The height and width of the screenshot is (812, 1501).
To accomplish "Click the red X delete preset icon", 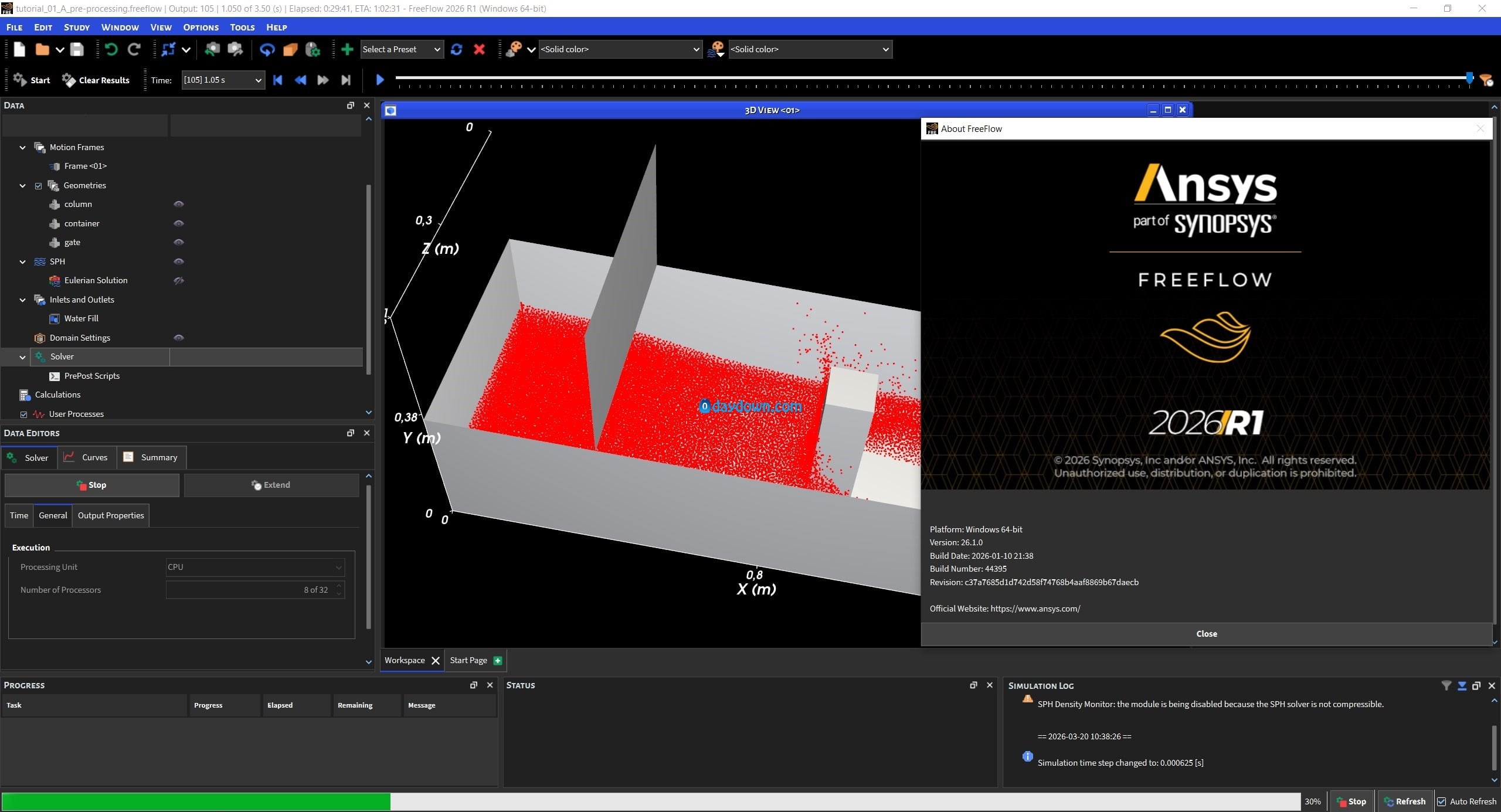I will (479, 49).
